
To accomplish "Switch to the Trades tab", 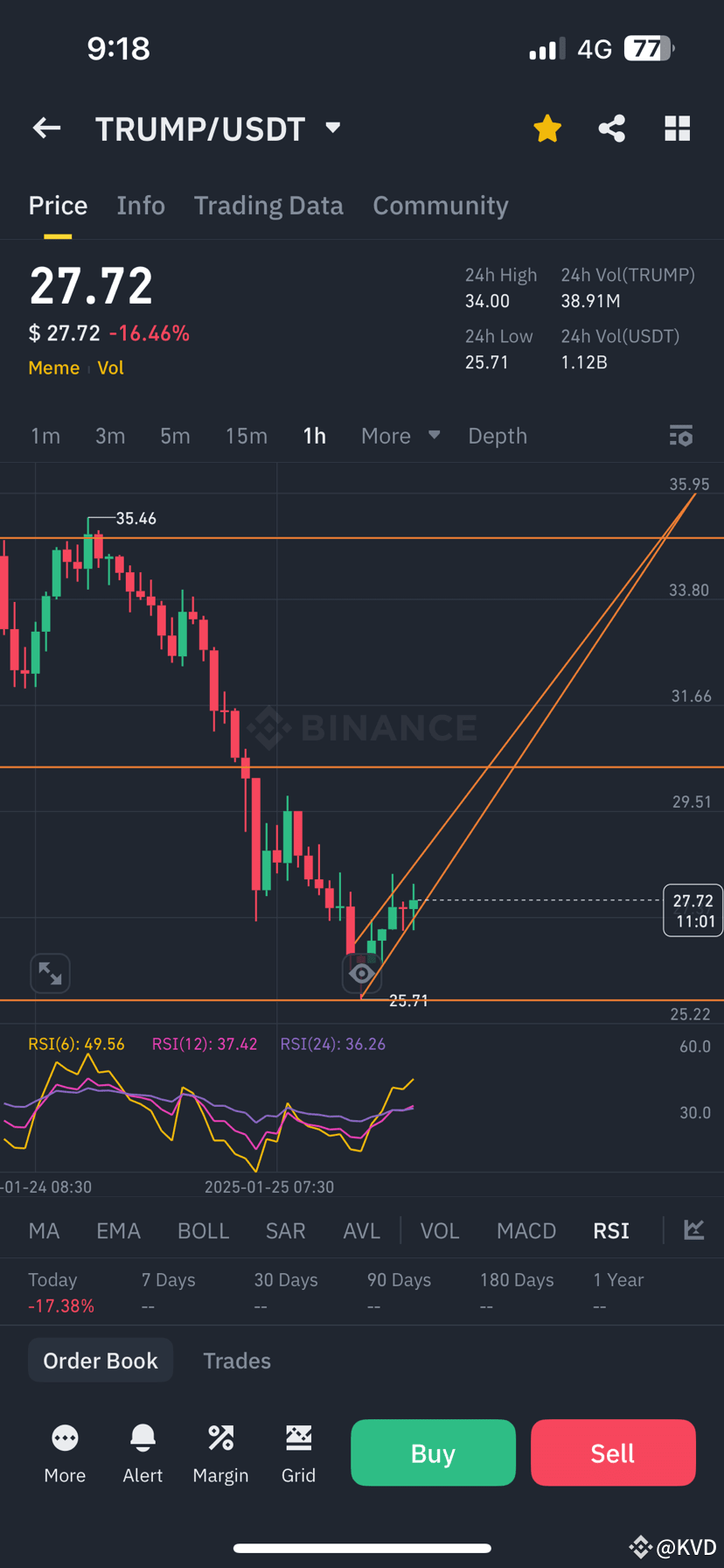I will tap(237, 1361).
